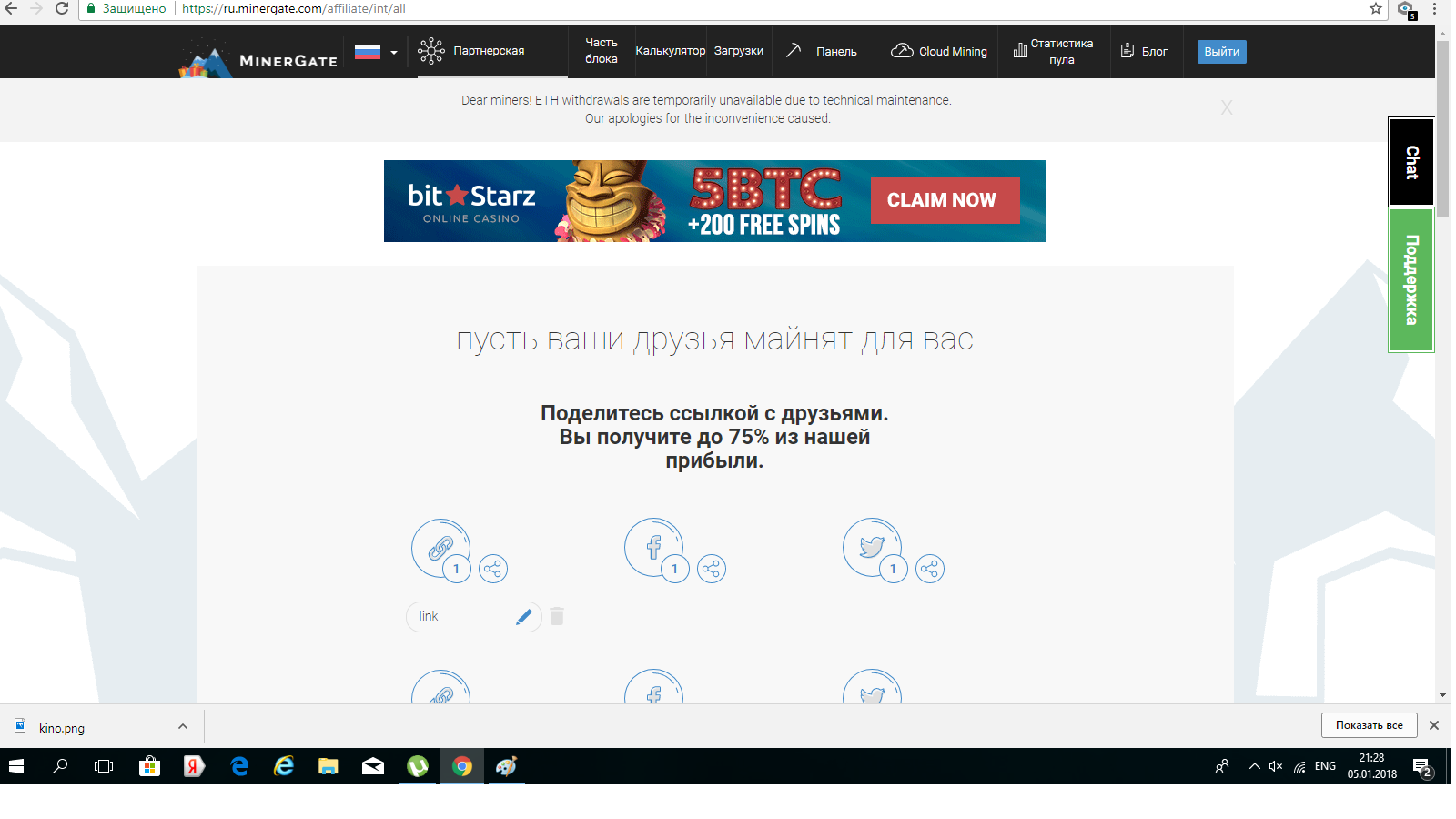Viewport: 1456px width, 819px height.
Task: Open the People icon in the tray
Action: pyautogui.click(x=1222, y=766)
